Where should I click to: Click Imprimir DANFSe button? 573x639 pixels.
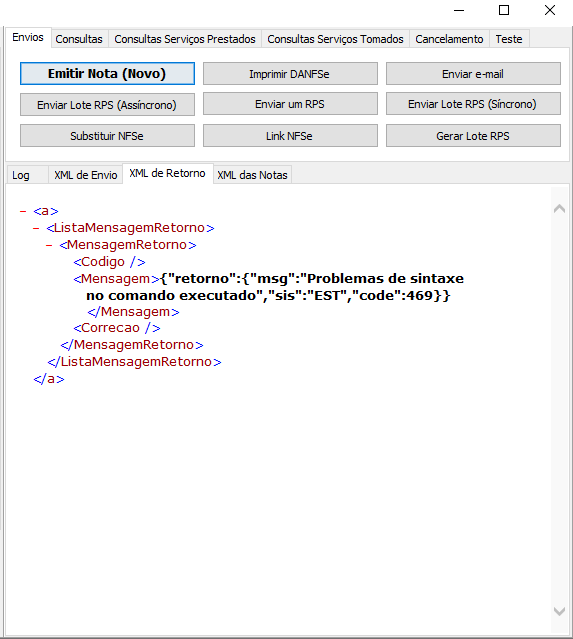pyautogui.click(x=290, y=74)
